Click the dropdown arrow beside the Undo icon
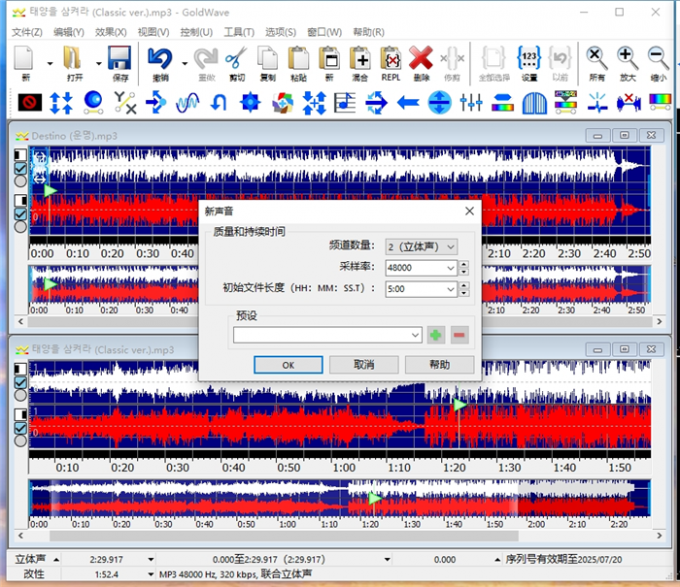Viewport: 680px width, 587px height. [185, 64]
